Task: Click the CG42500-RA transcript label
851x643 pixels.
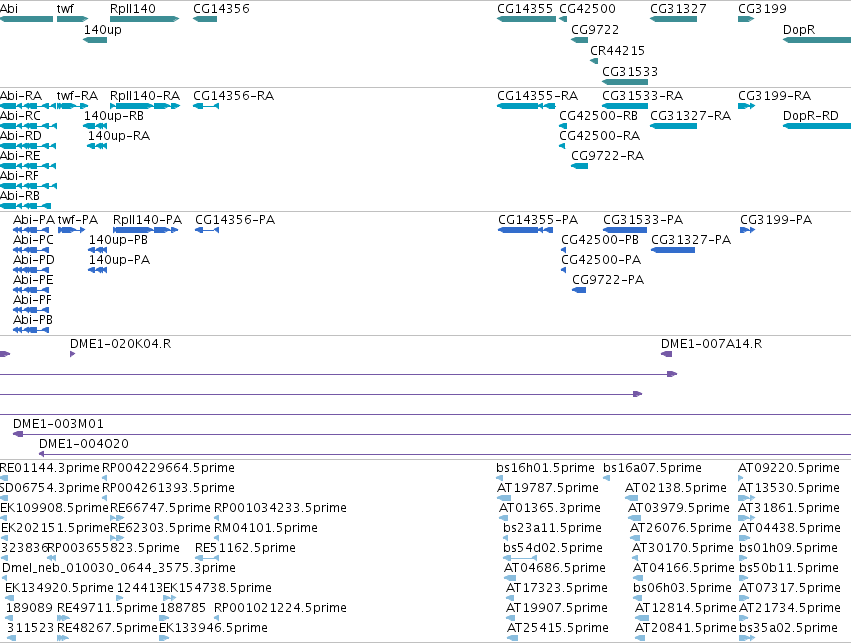Action: tap(599, 136)
